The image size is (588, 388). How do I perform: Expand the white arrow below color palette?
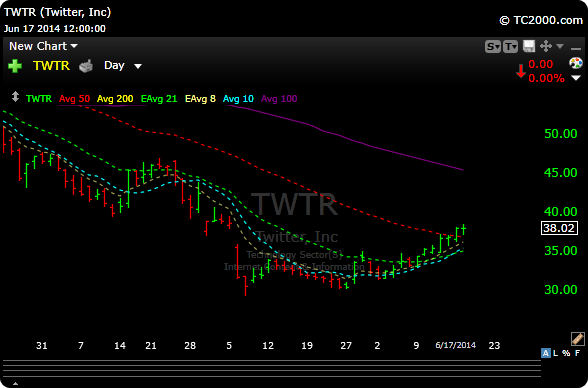point(576,78)
